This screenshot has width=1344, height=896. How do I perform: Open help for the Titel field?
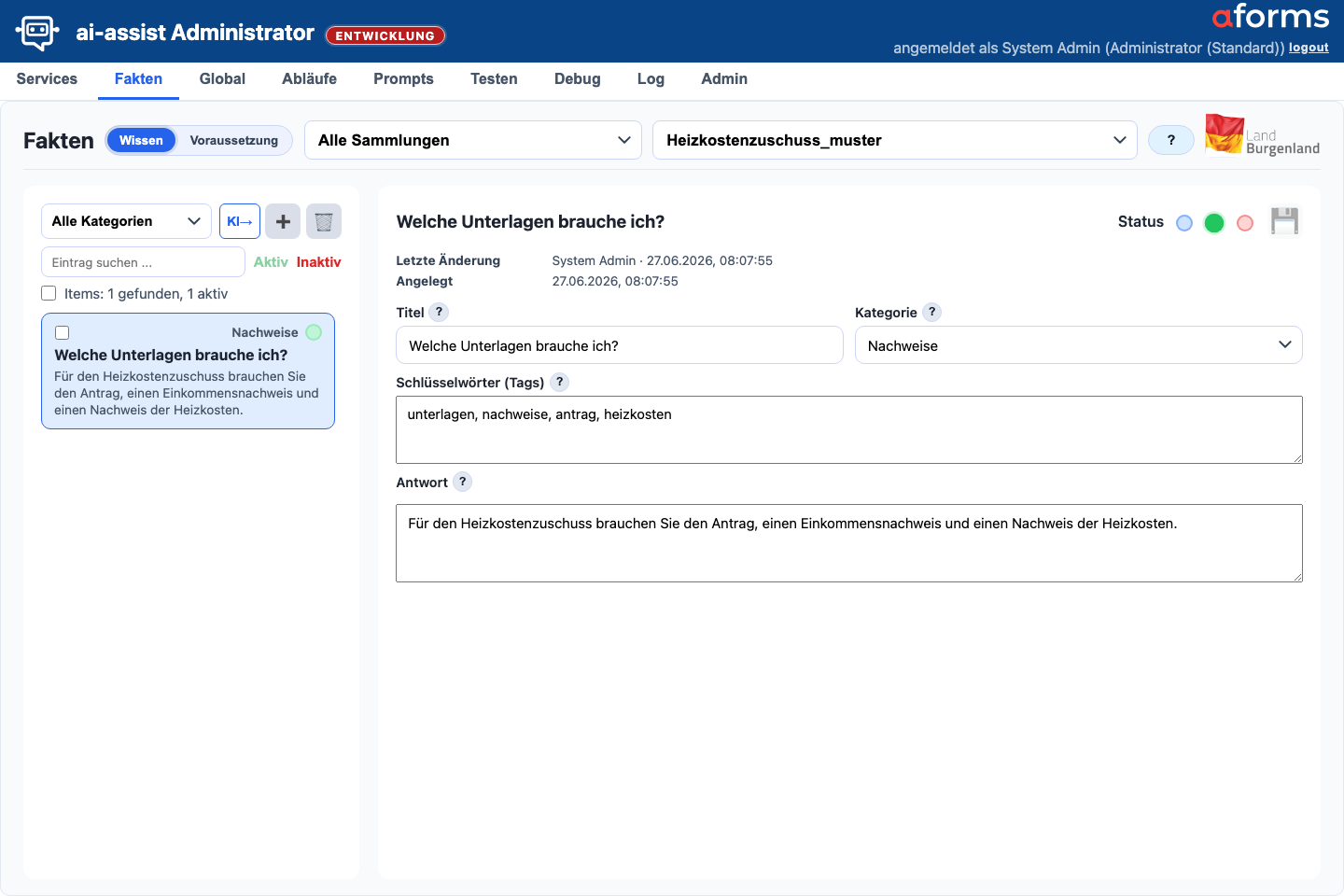(439, 312)
